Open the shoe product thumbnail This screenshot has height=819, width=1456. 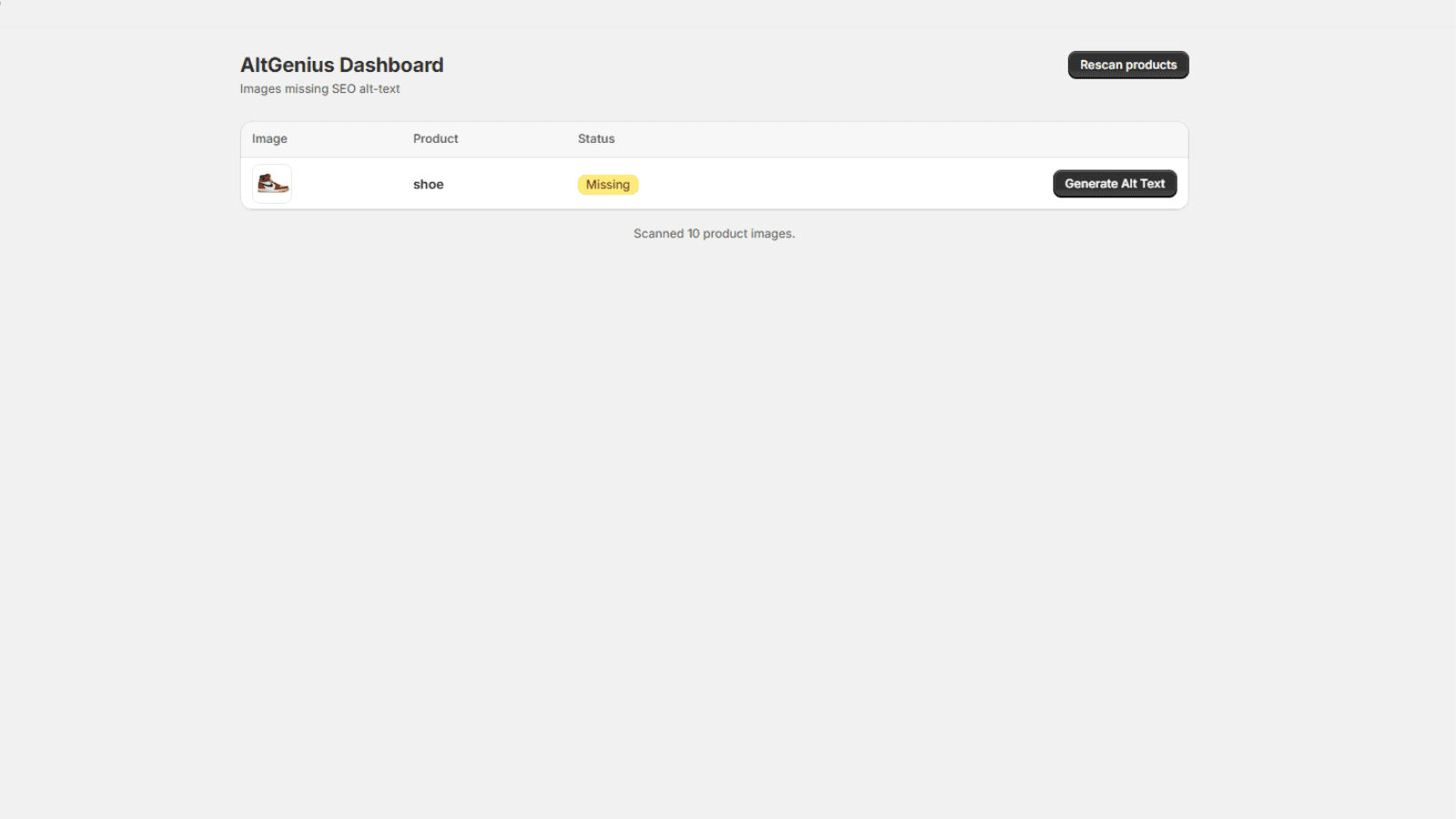click(272, 184)
